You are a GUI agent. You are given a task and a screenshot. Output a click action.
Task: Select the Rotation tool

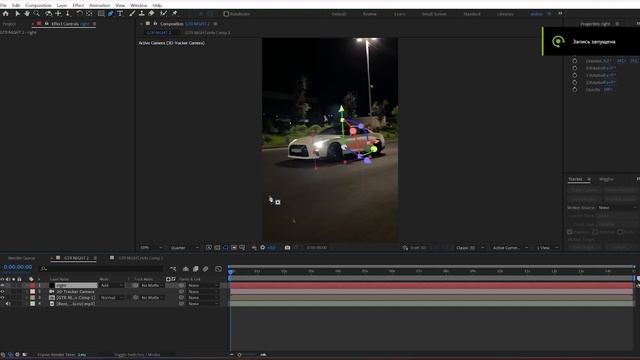click(79, 13)
